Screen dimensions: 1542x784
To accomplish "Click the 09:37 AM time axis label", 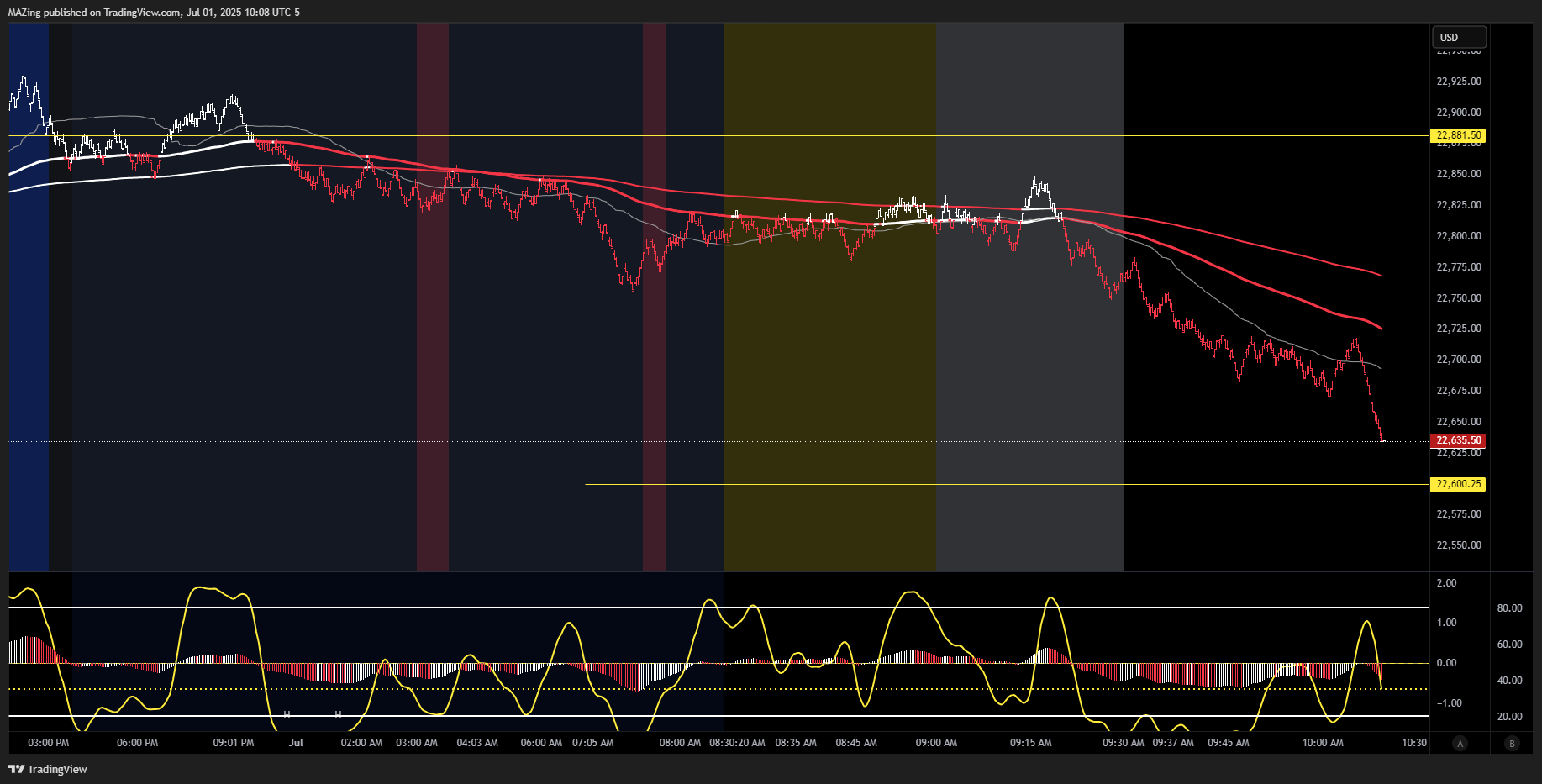I will [x=1173, y=743].
